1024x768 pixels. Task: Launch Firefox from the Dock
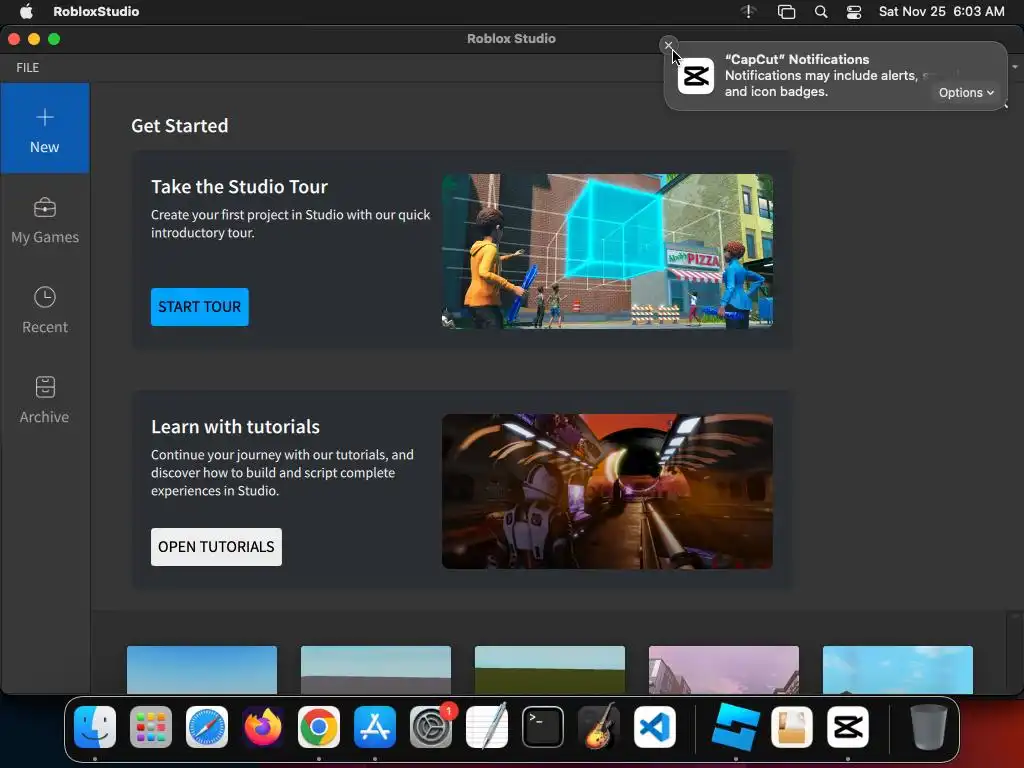click(x=263, y=727)
